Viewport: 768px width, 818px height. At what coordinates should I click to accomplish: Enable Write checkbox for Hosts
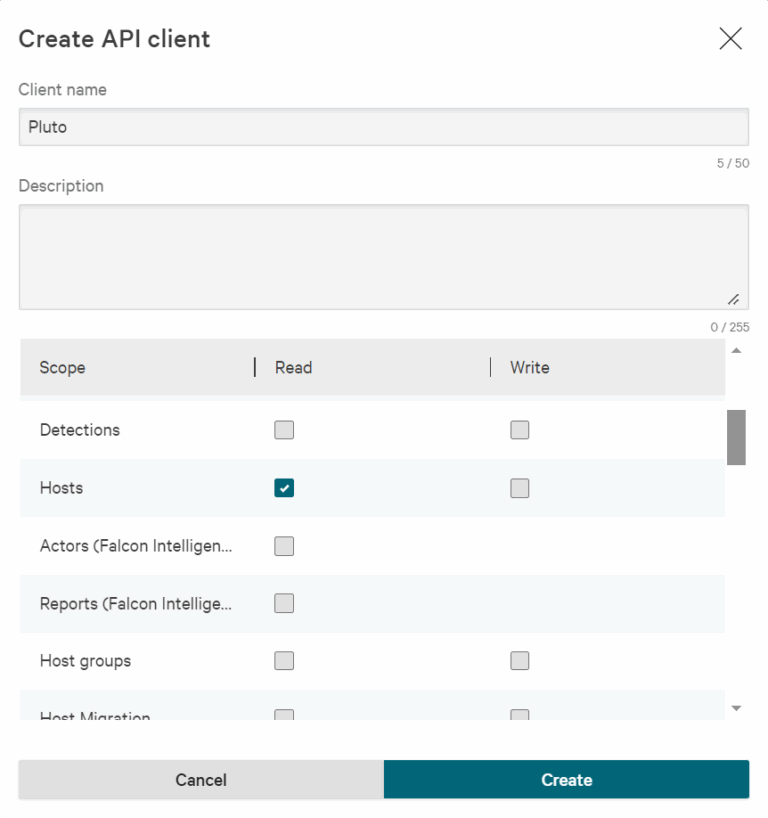pos(519,488)
